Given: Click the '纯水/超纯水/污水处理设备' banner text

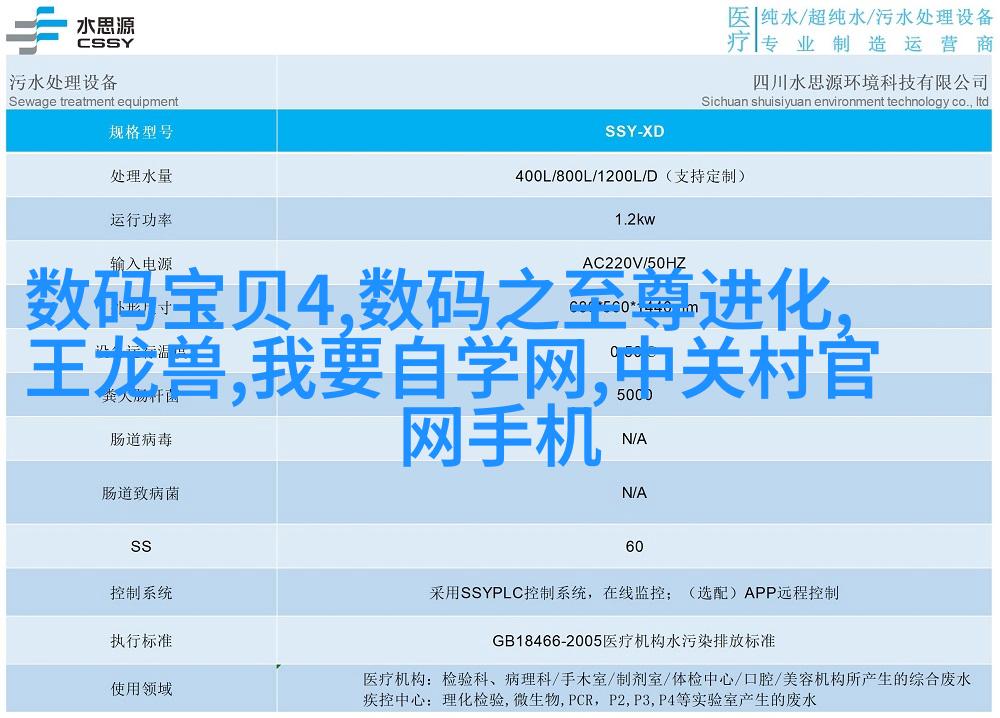Looking at the screenshot, I should pos(876,17).
